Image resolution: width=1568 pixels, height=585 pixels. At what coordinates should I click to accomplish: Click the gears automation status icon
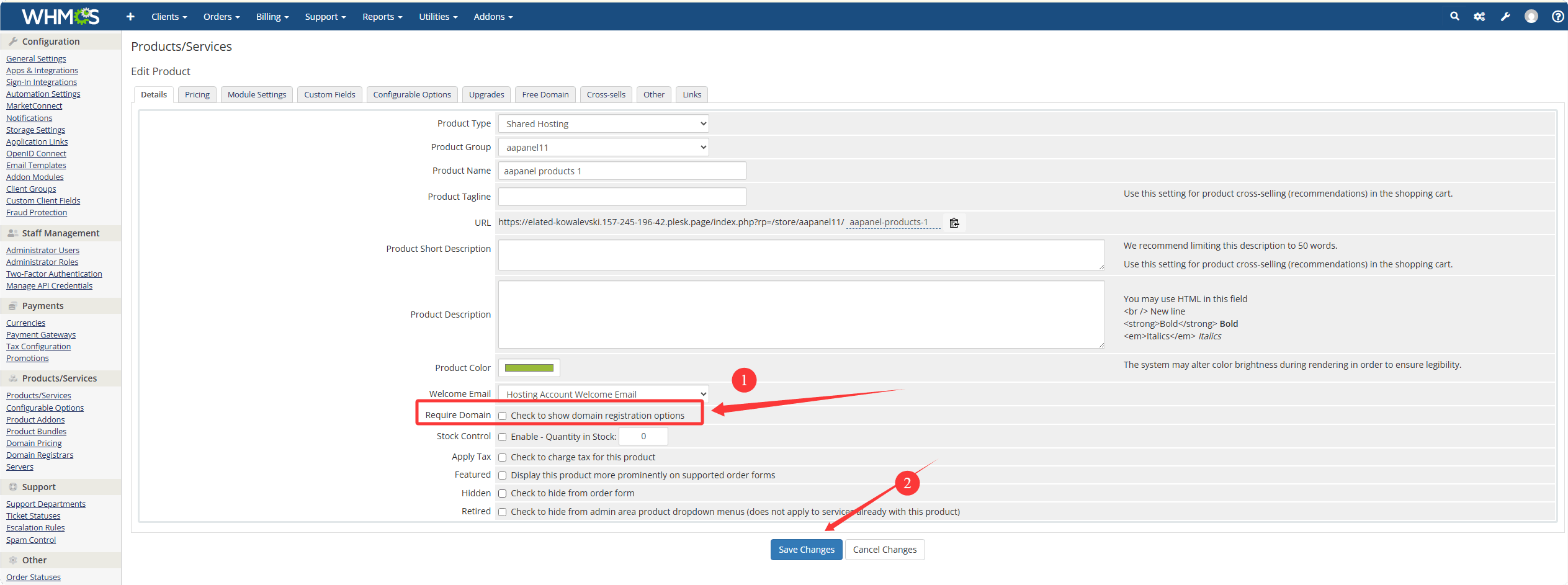coord(1480,17)
